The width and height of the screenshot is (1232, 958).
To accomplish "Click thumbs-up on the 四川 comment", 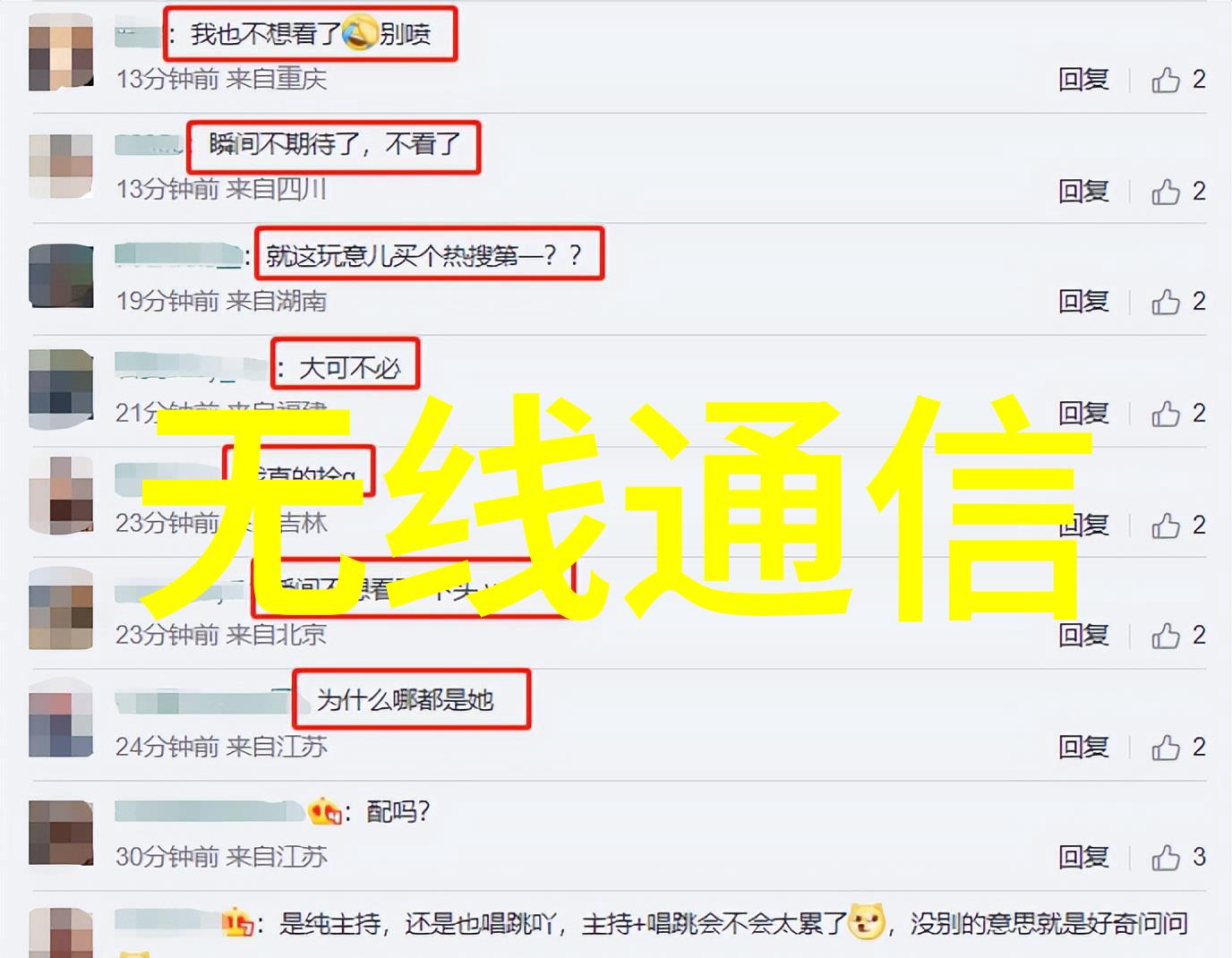I will [1165, 191].
